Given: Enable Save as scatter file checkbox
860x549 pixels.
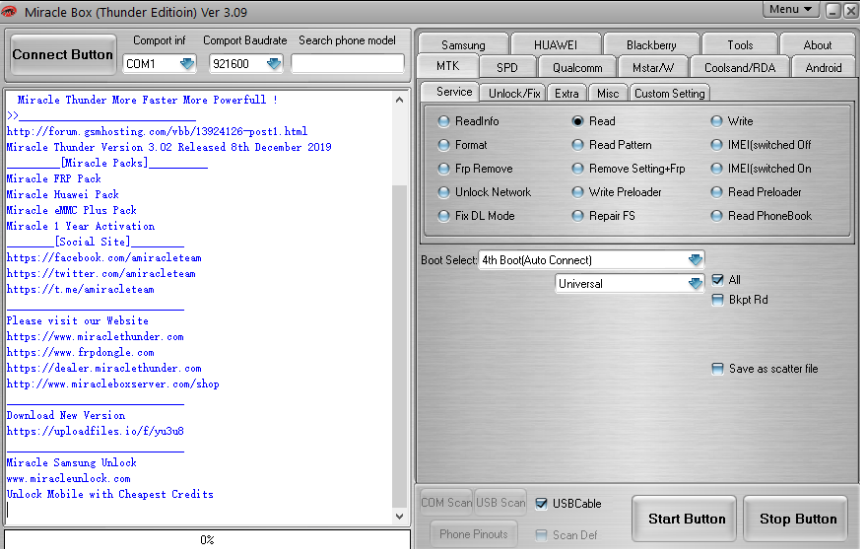Looking at the screenshot, I should click(717, 369).
